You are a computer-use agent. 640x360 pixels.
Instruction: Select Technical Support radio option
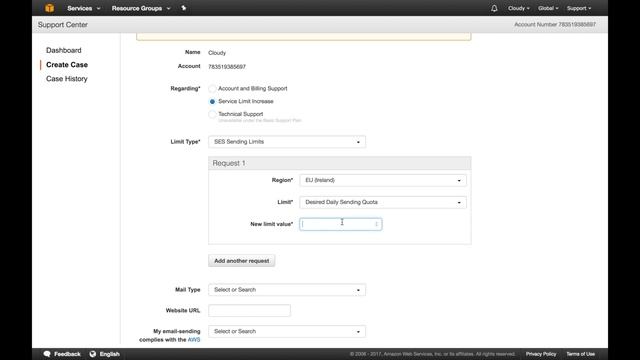[212, 114]
